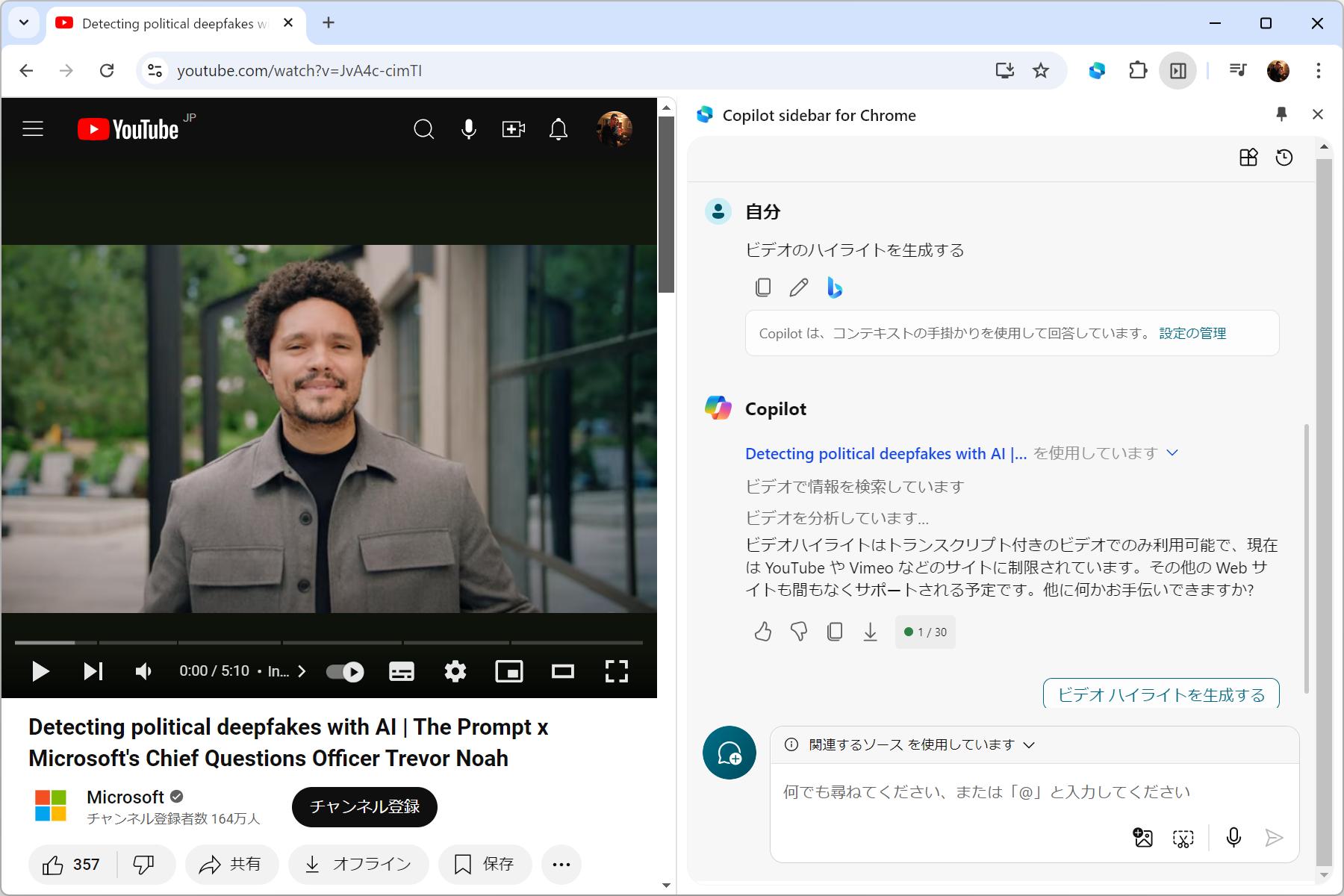Viewport: 1344px width, 896px height.
Task: Save video with 保存 button
Action: click(x=485, y=865)
